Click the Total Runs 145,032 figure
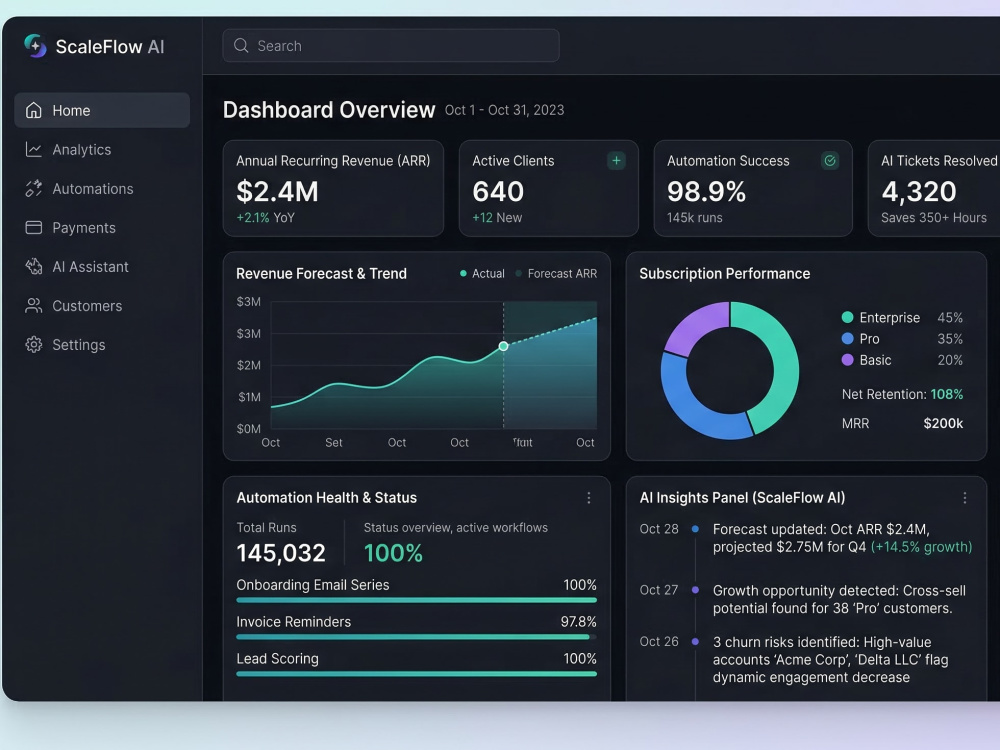Image resolution: width=1000 pixels, height=750 pixels. [x=281, y=552]
